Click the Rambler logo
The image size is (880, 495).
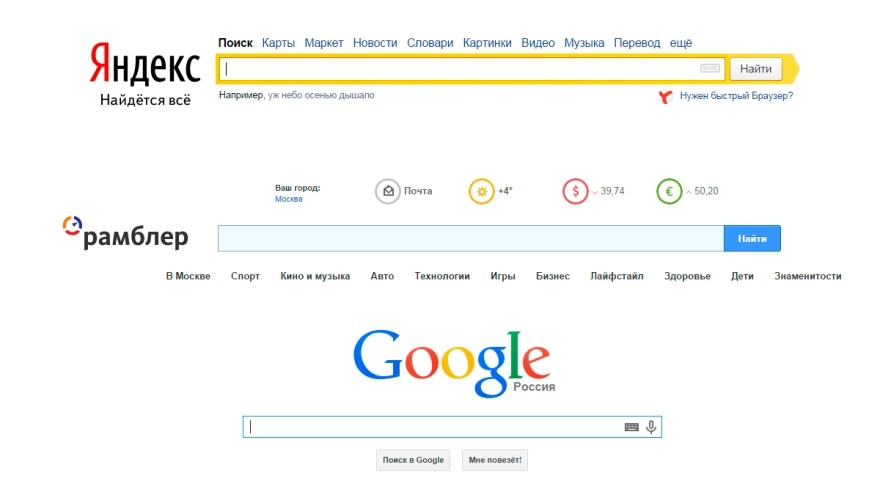(125, 232)
